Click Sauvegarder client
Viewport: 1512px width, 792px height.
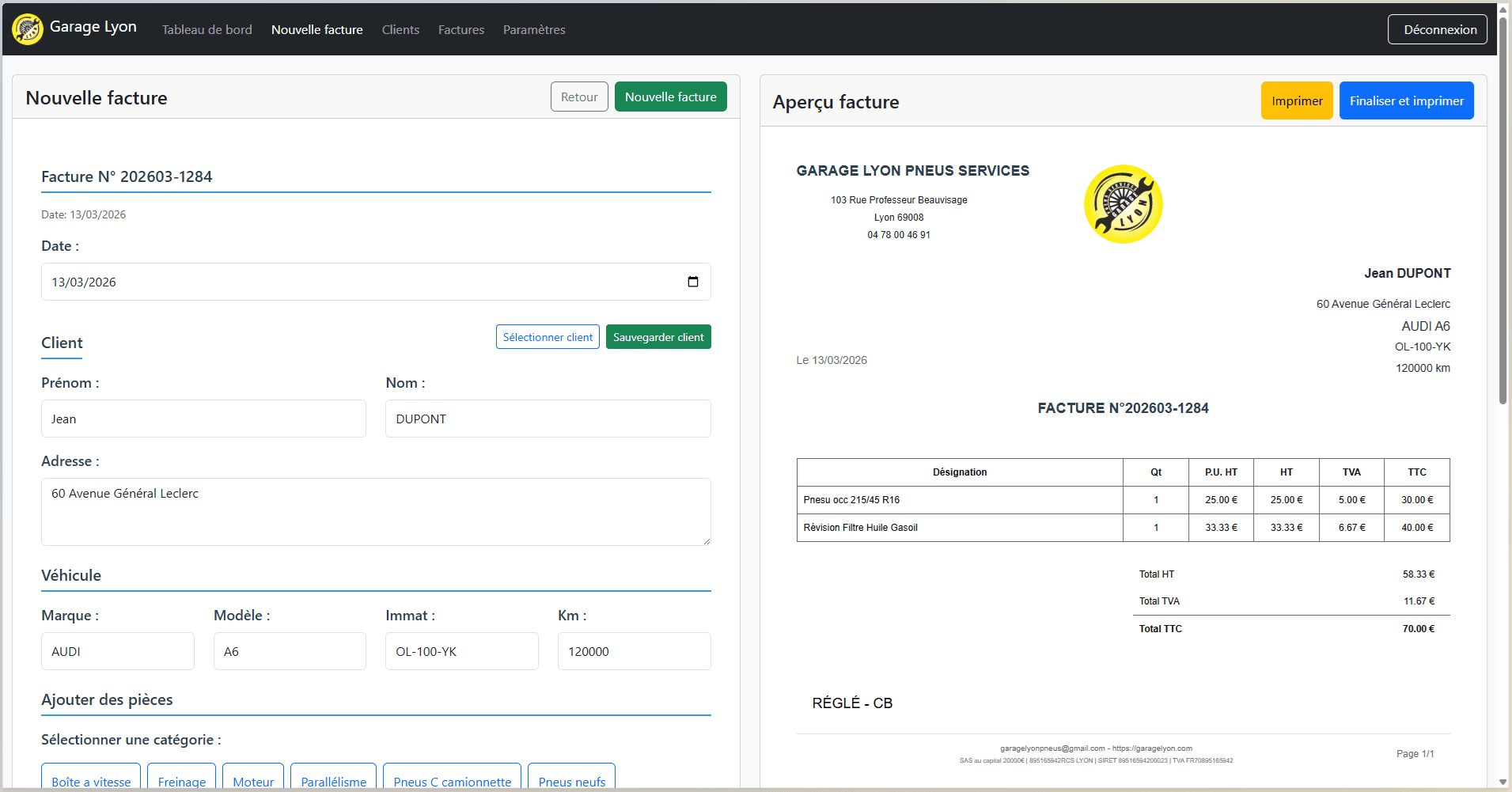(657, 336)
